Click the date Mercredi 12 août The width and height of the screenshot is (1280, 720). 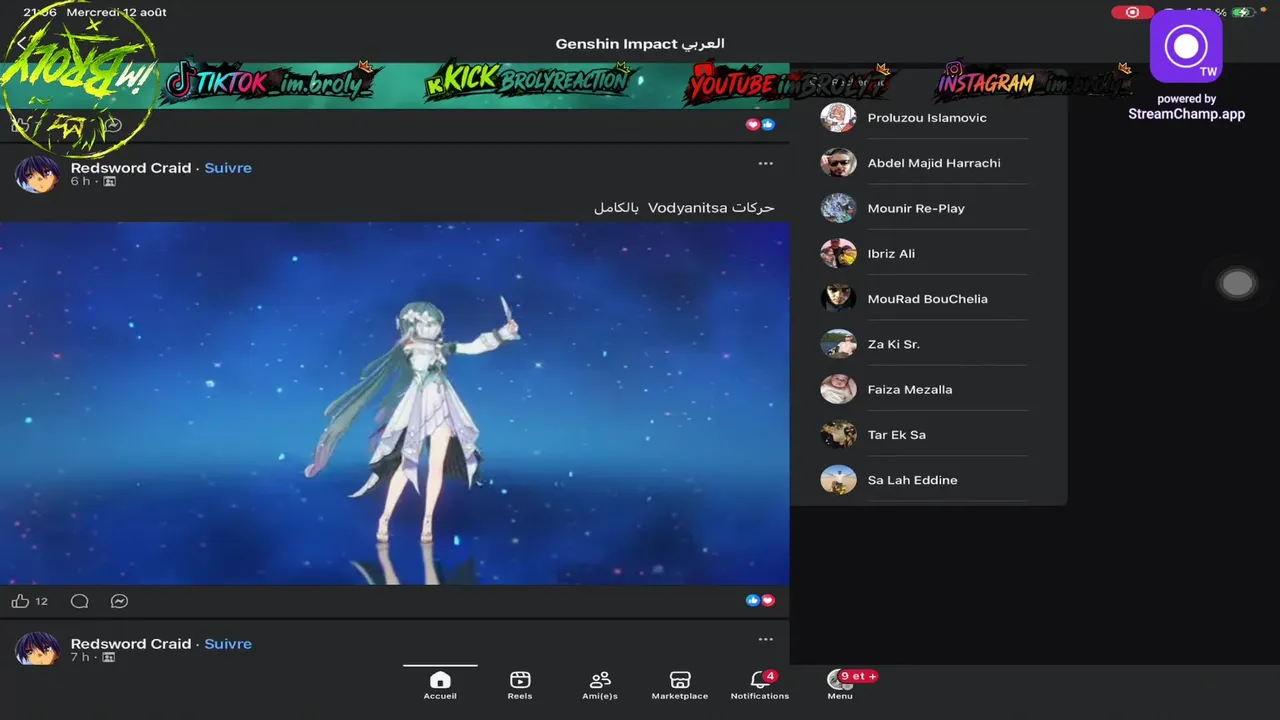click(x=116, y=12)
